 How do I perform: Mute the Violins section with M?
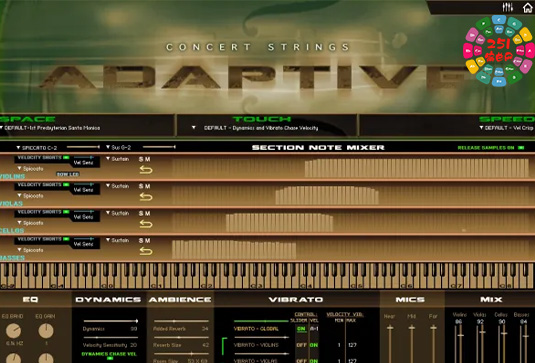click(x=147, y=159)
